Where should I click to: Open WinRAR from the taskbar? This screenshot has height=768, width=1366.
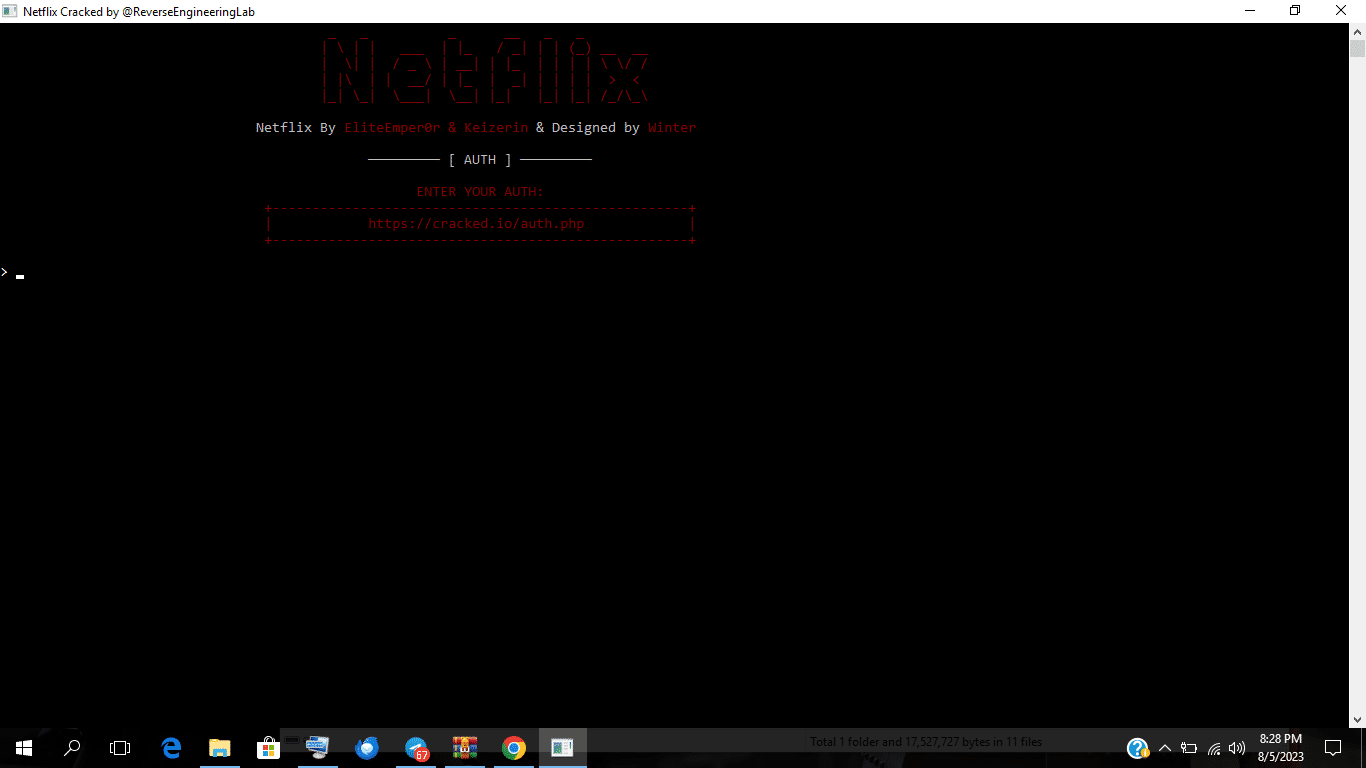point(465,747)
